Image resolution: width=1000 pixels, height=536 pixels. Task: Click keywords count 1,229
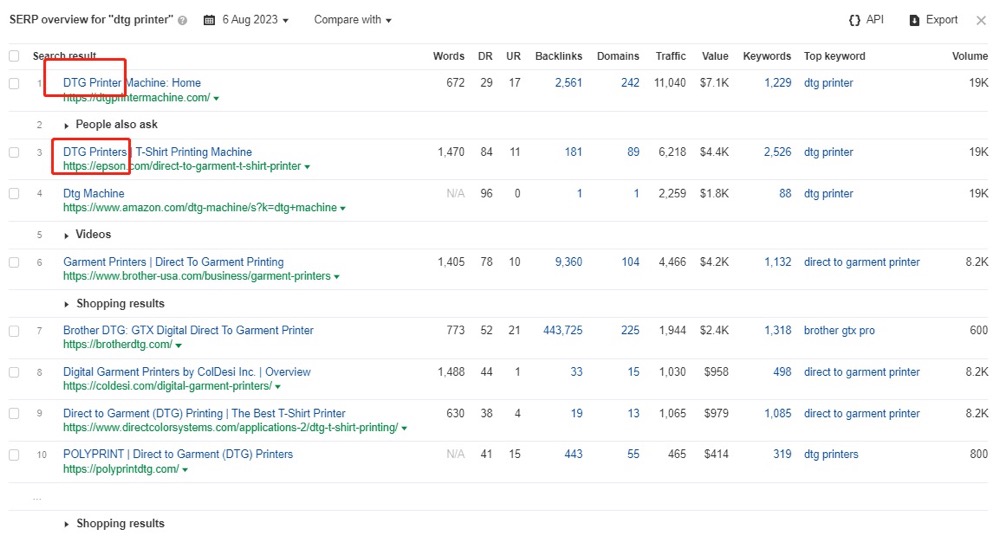[x=777, y=82]
